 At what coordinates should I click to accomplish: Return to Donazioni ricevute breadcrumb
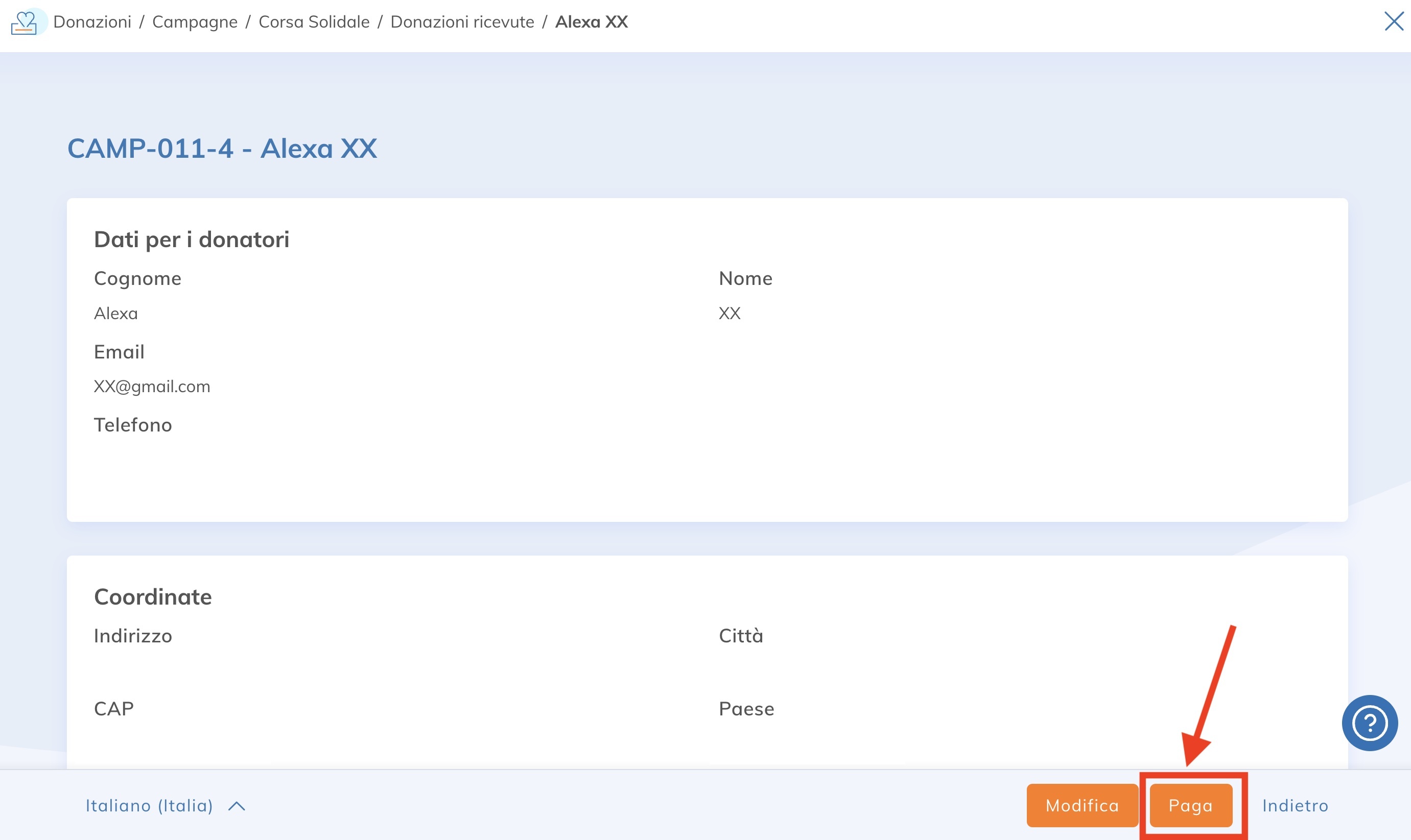462,22
